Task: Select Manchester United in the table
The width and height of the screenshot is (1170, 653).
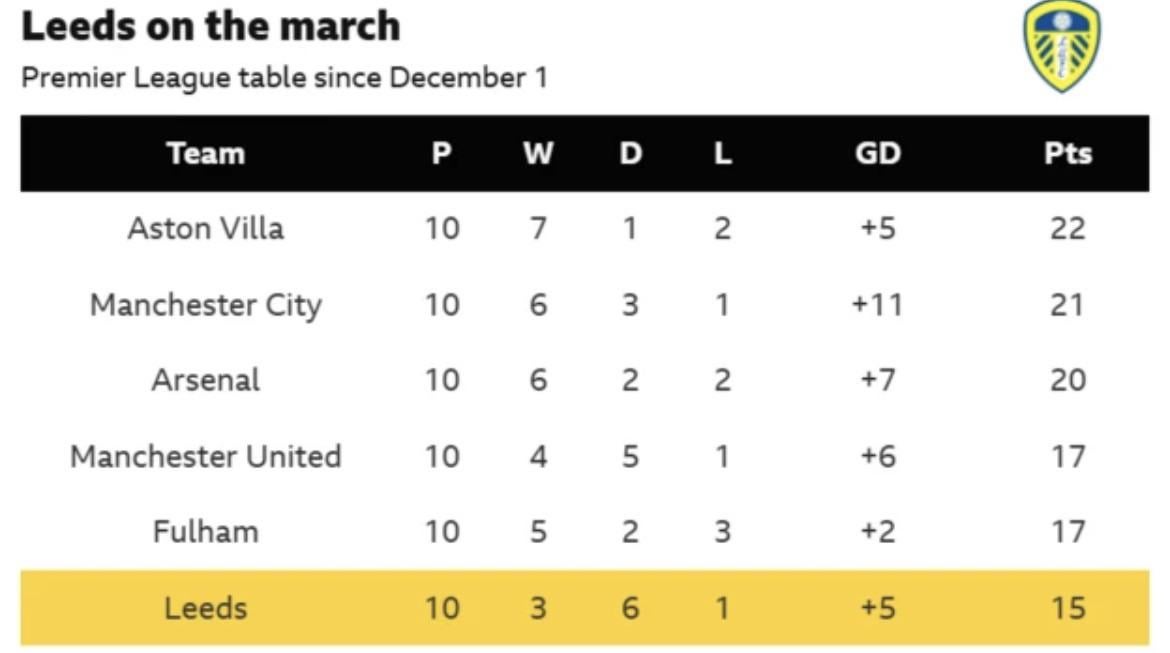Action: click(x=206, y=456)
